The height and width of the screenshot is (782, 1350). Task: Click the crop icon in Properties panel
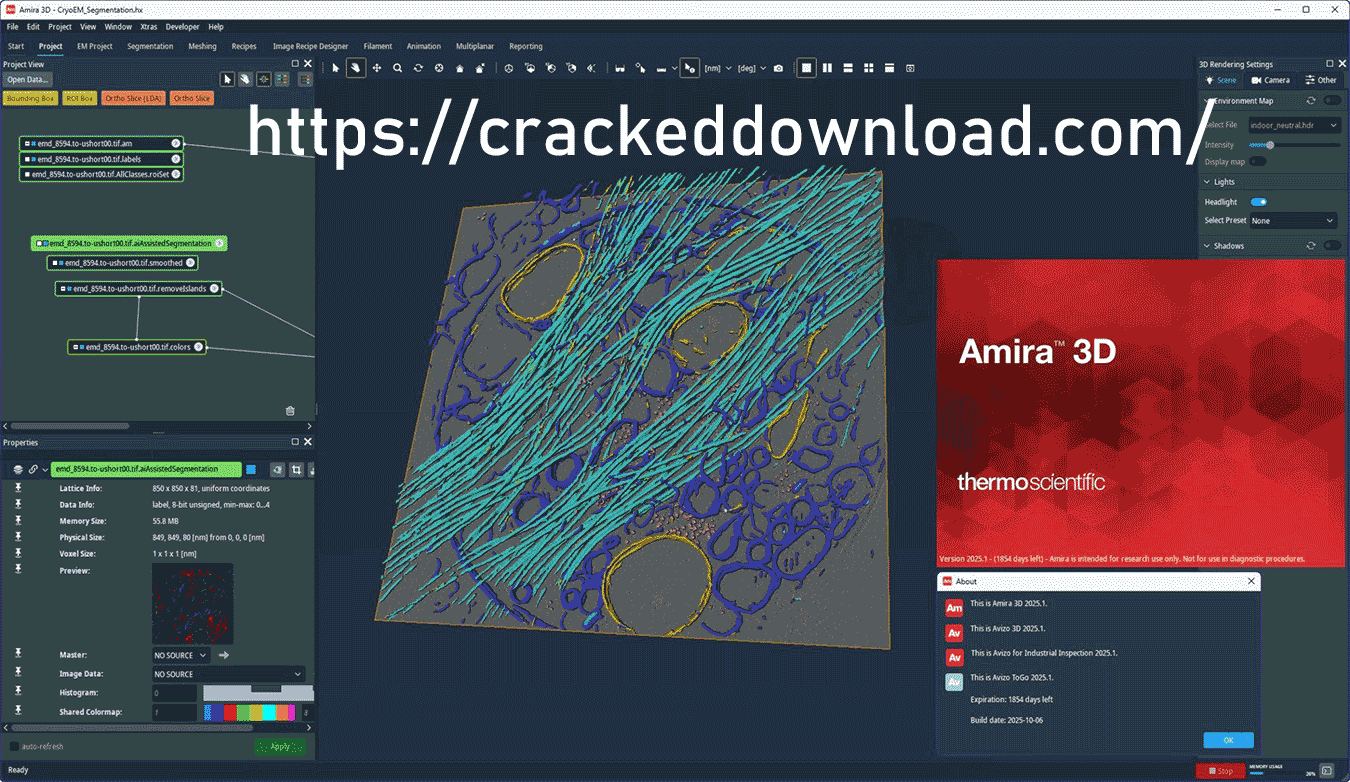296,469
